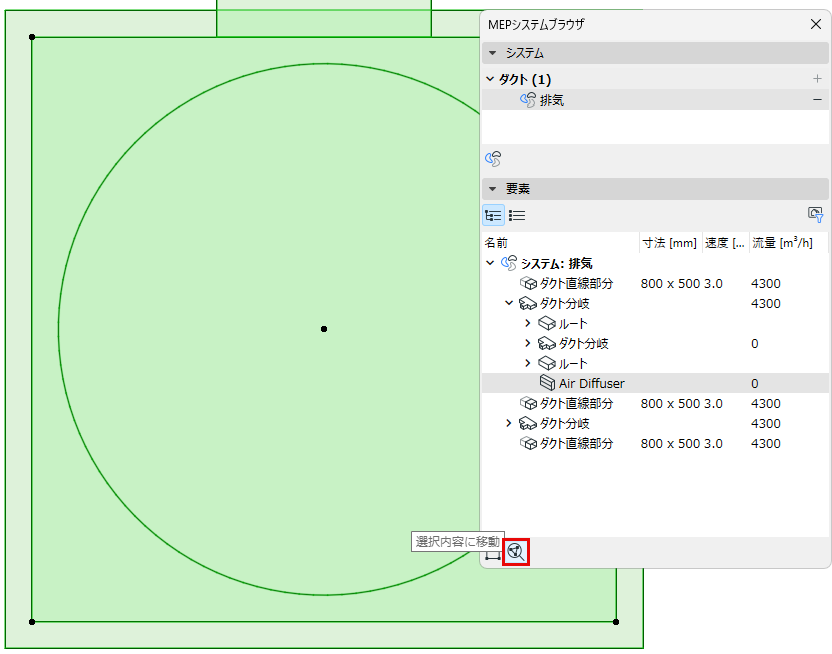Click the diffuser center hotspot dot
The width and height of the screenshot is (832, 654).
(x=324, y=329)
